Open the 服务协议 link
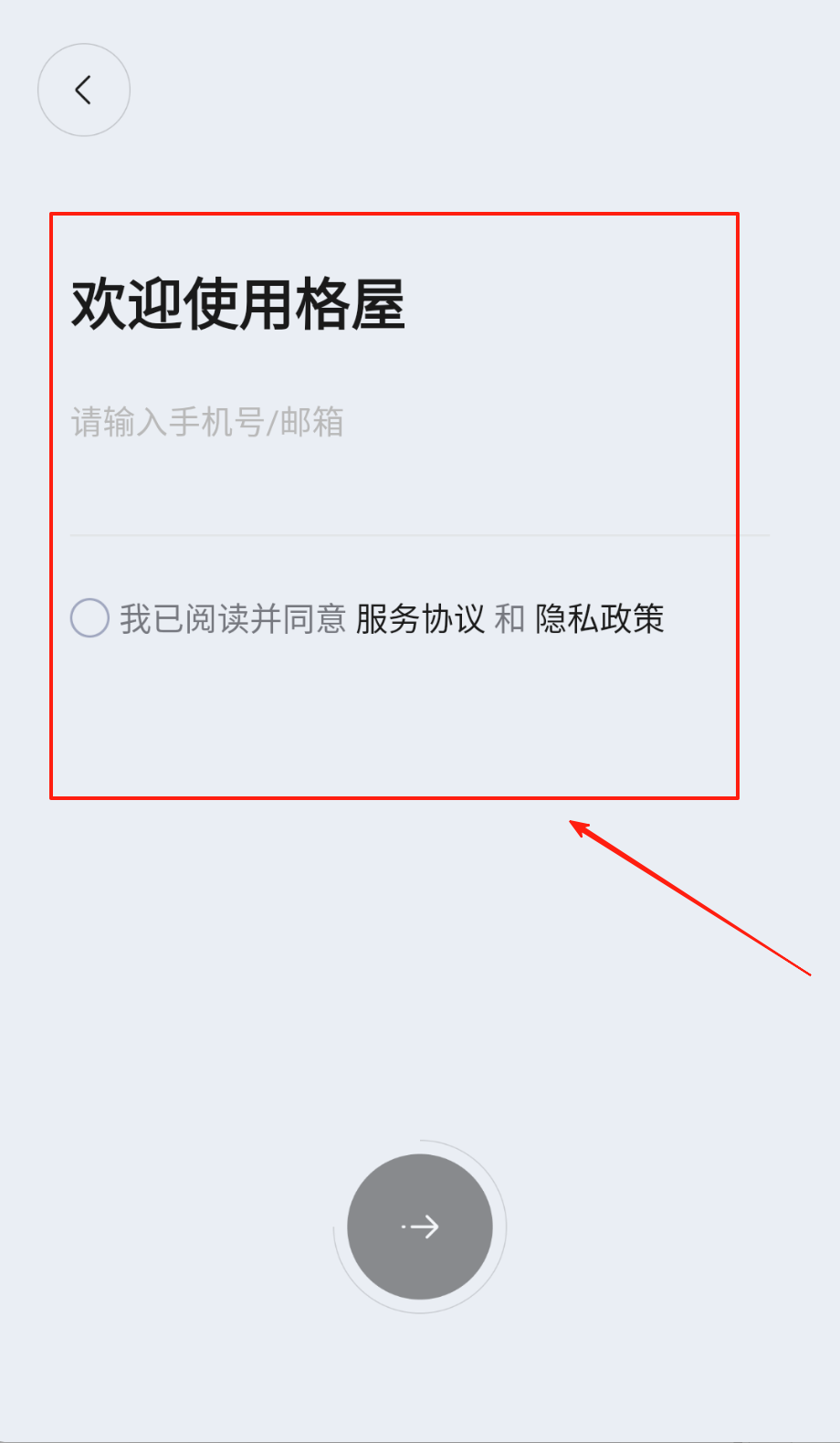The image size is (840, 1443). 420,618
